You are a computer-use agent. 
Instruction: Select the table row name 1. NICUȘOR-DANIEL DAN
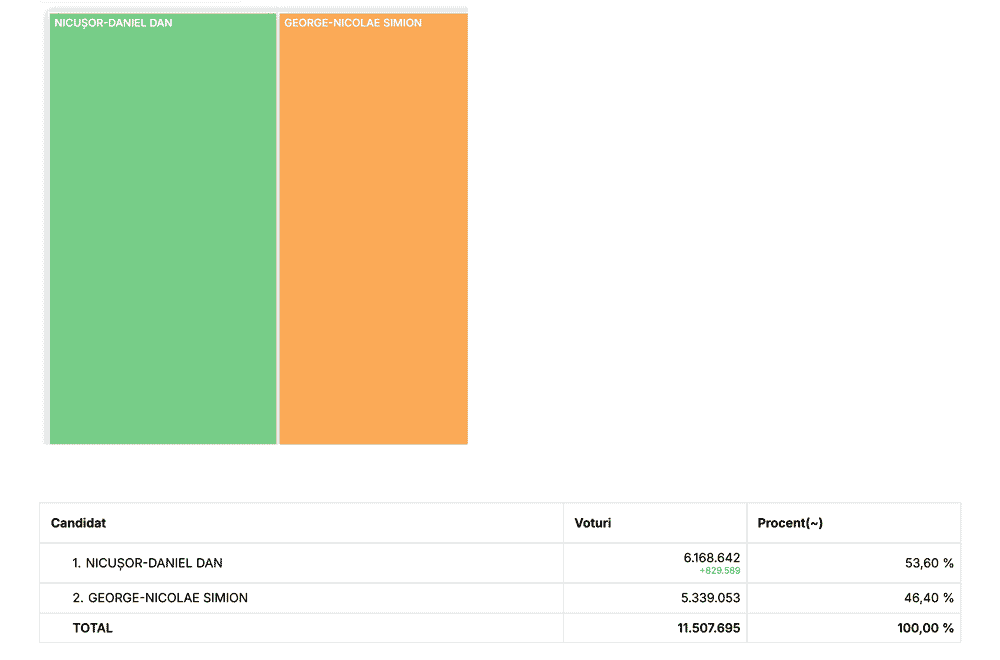pos(147,563)
